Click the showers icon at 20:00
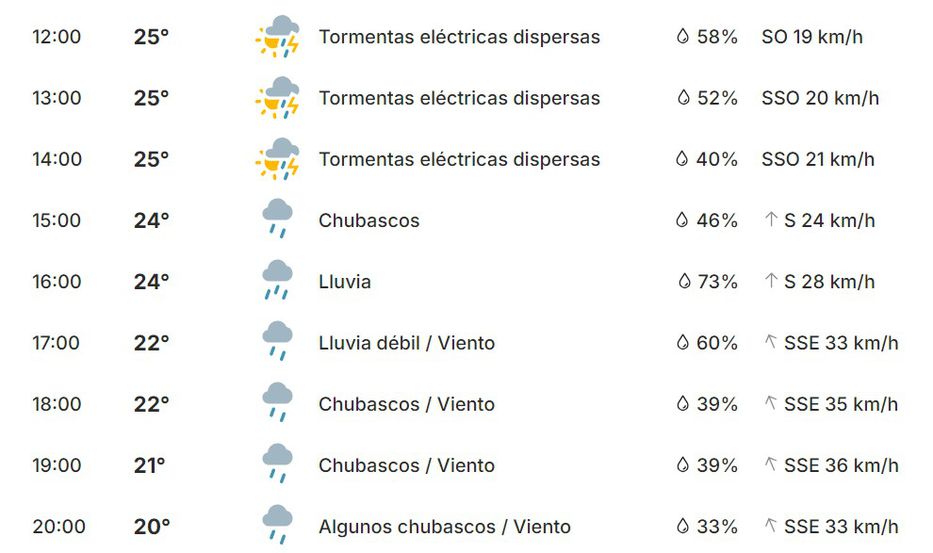Image resolution: width=933 pixels, height=553 pixels. (277, 525)
